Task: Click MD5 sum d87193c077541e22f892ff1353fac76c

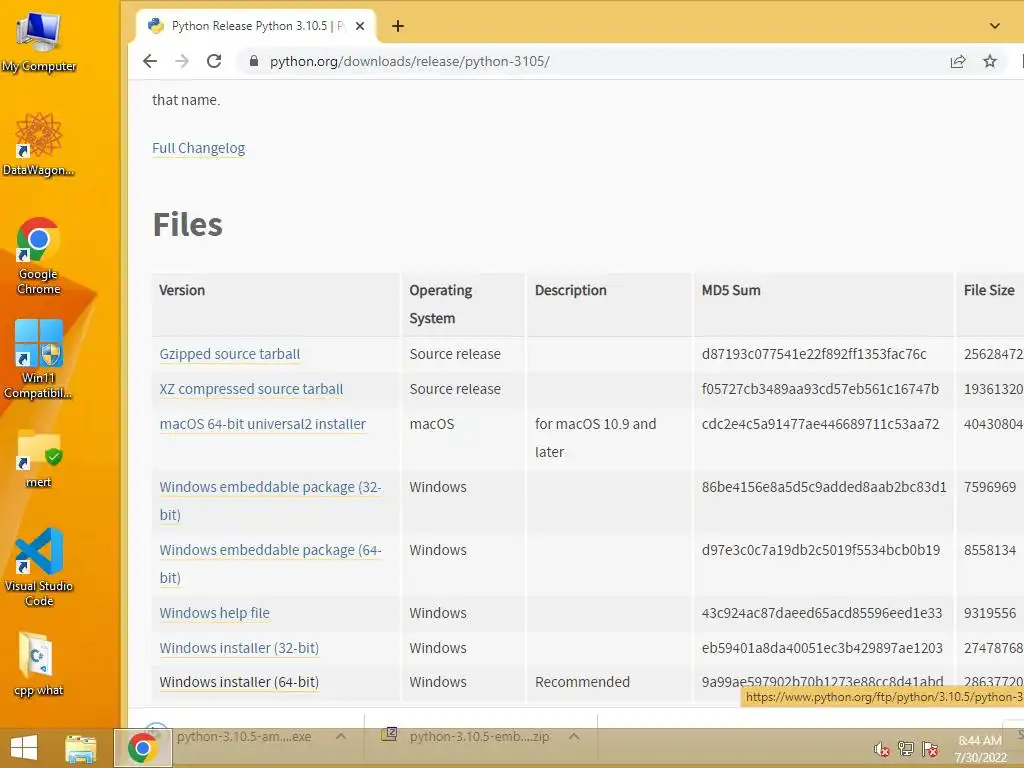Action: [814, 354]
